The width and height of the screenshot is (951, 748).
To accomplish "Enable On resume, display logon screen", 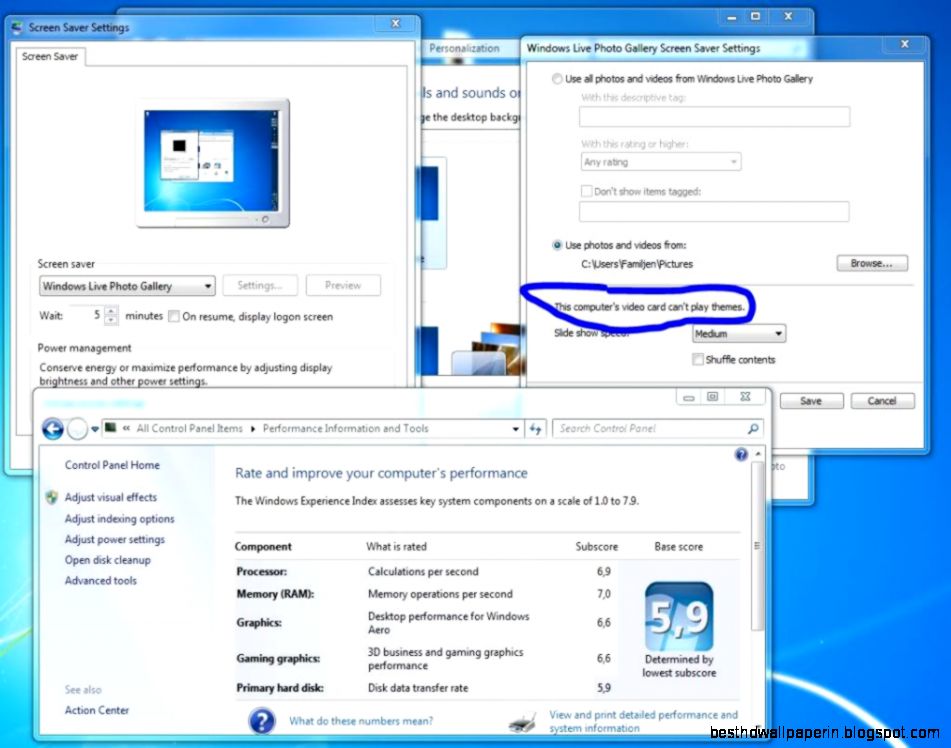I will pos(175,316).
